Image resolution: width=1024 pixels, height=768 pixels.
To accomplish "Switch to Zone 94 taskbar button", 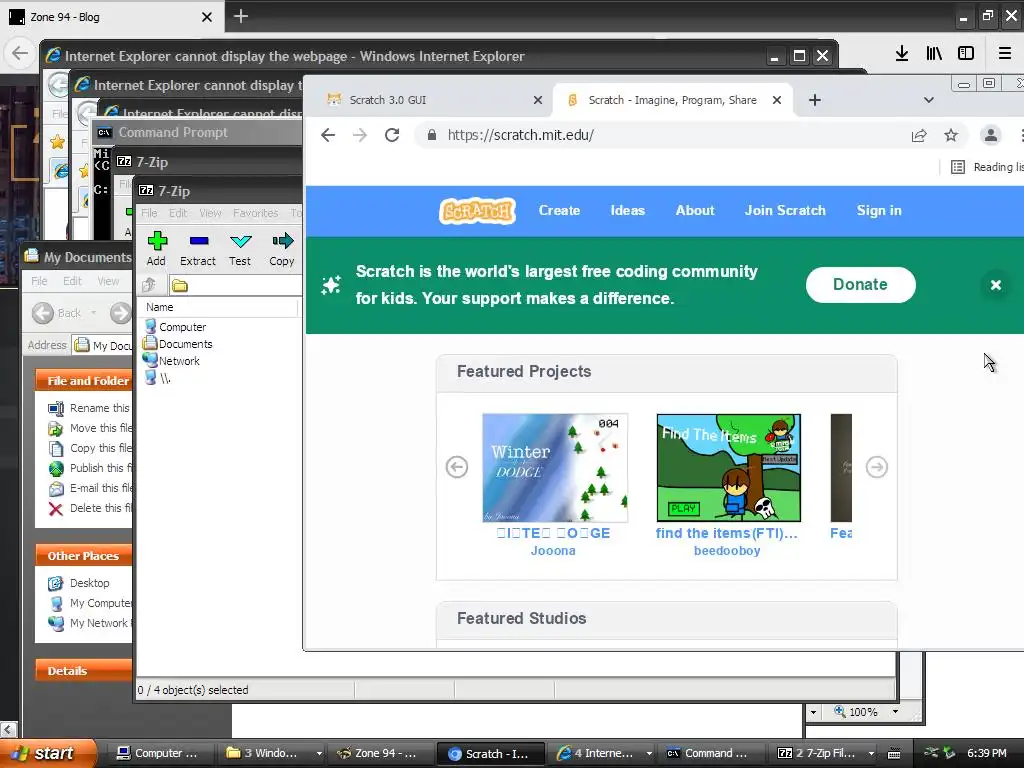I will point(381,753).
